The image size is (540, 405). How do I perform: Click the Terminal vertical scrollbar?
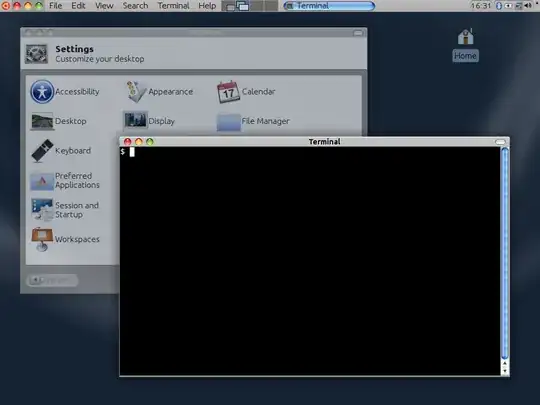click(505, 253)
